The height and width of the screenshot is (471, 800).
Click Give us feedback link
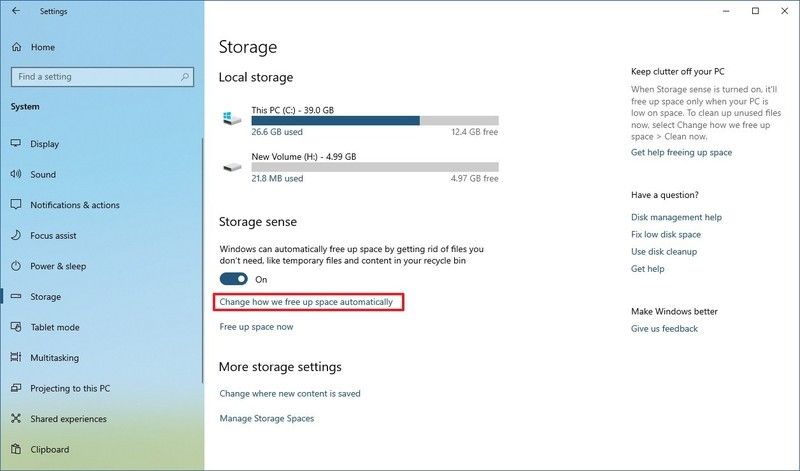[664, 329]
